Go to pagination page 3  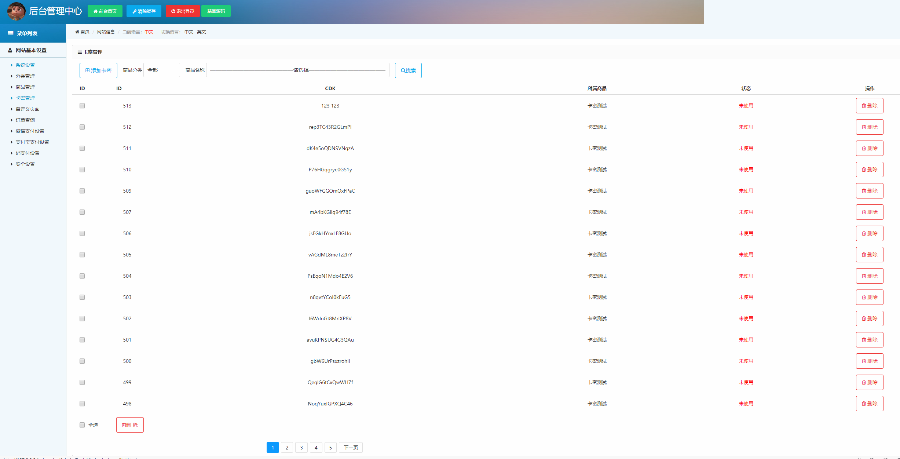pos(301,448)
